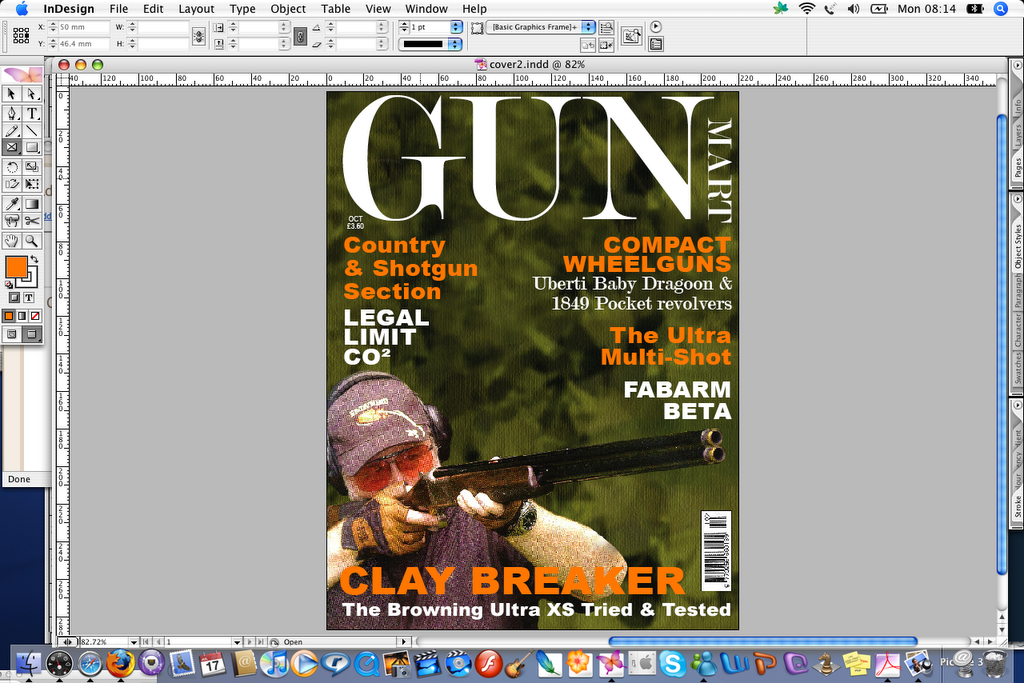Click the X position field

coord(84,27)
